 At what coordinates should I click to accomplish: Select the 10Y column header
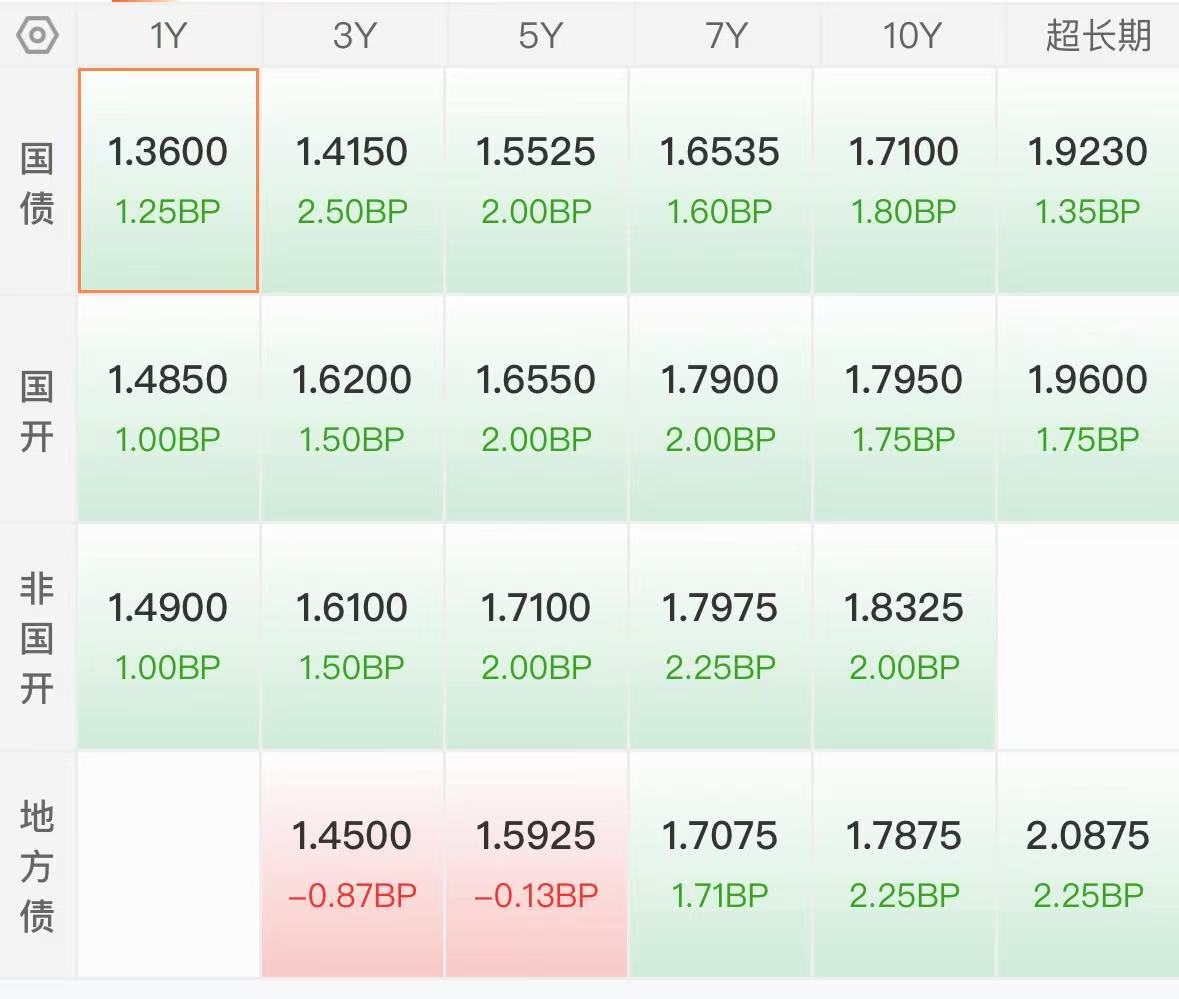[911, 35]
